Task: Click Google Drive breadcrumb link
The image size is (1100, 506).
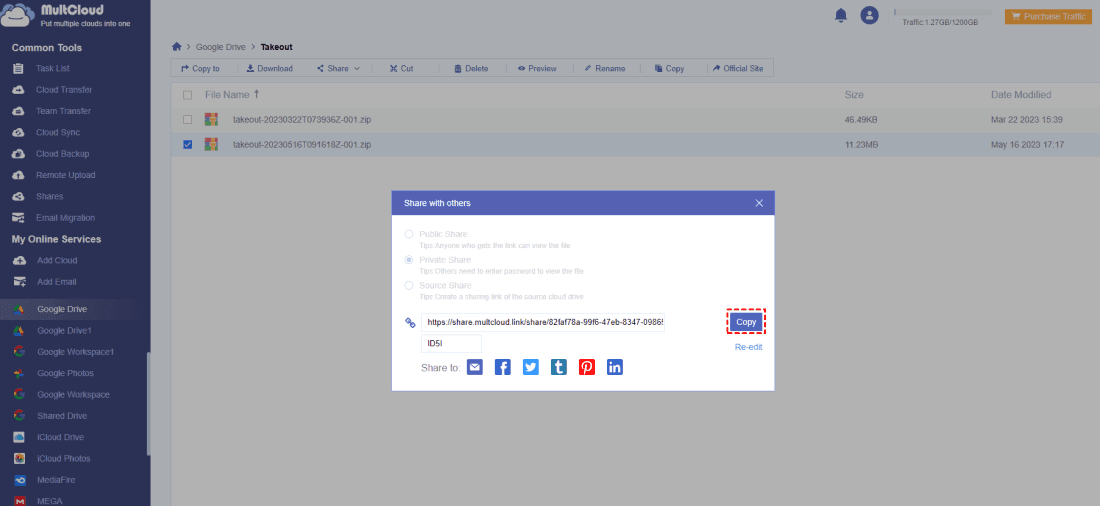Action: [x=220, y=47]
